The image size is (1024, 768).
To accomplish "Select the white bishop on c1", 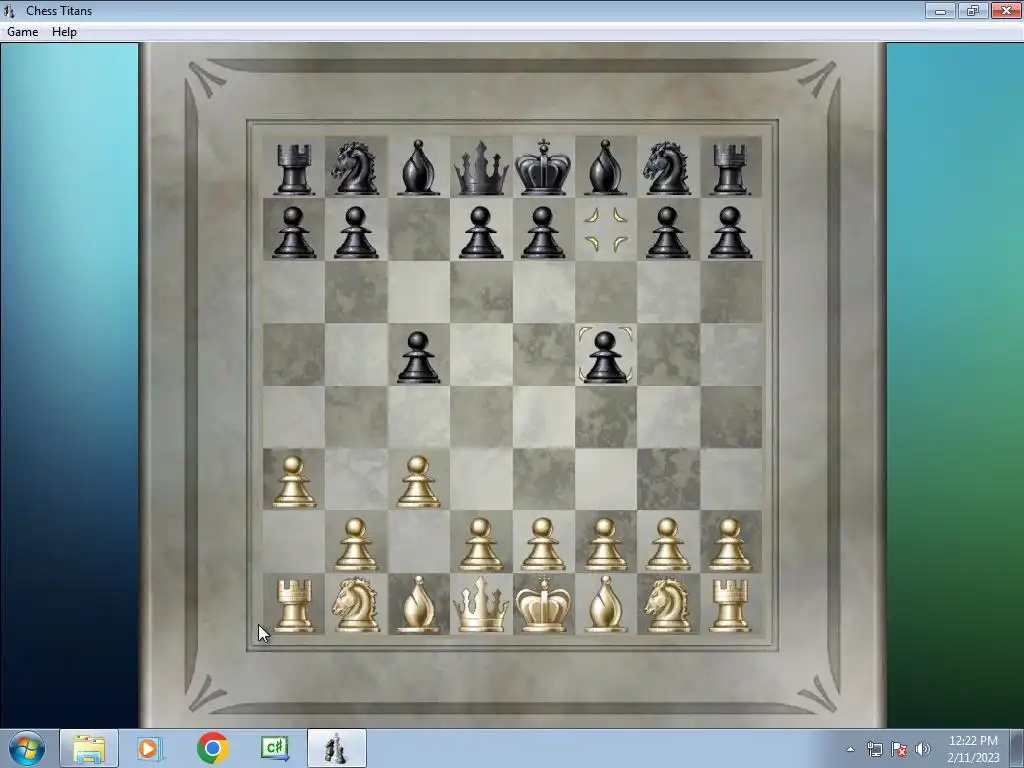I will coord(418,604).
